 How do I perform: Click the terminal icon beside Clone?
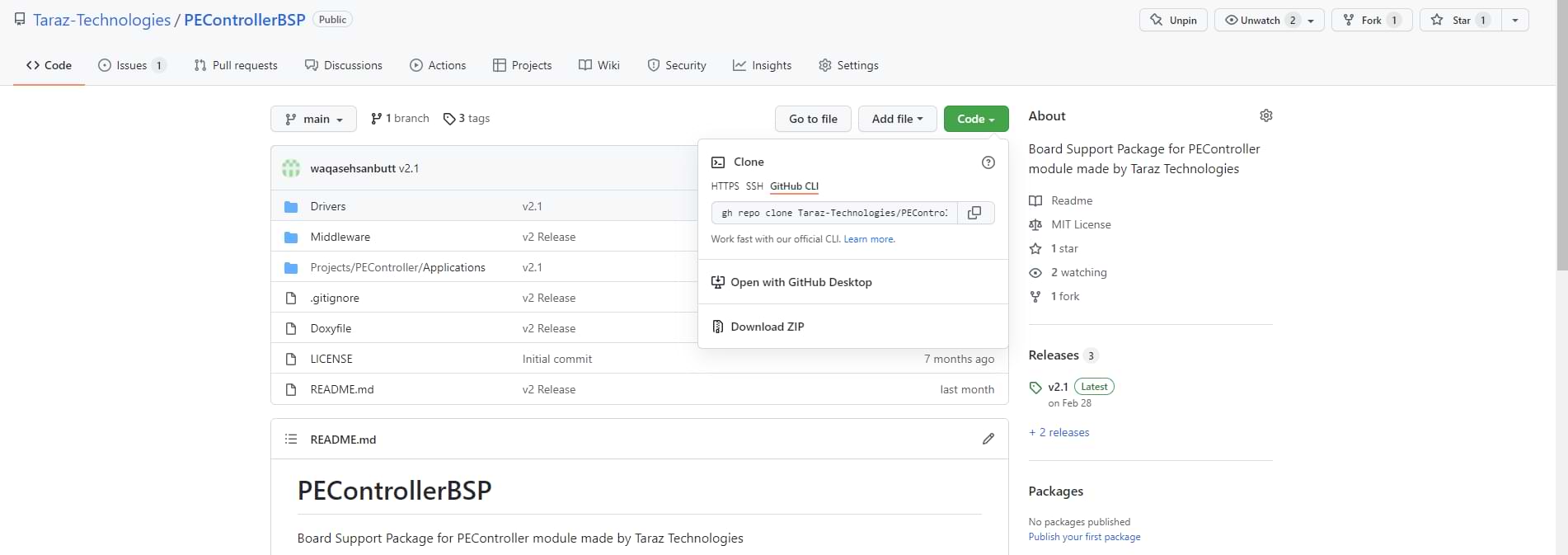[718, 162]
